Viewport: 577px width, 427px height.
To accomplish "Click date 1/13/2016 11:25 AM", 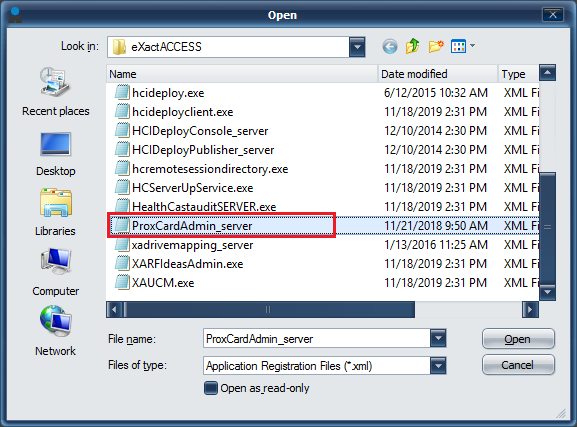I will tap(436, 244).
